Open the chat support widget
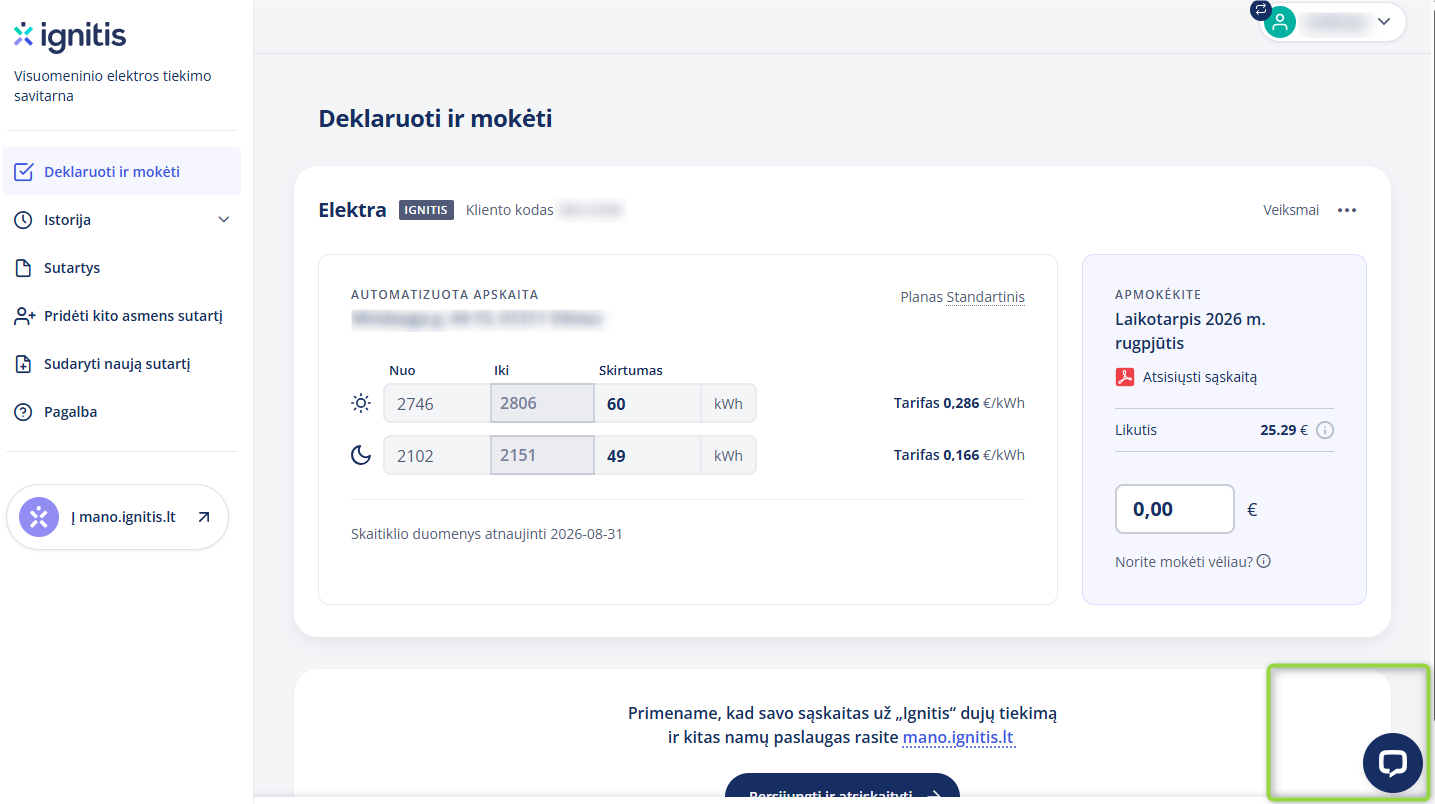The height and width of the screenshot is (804, 1435). tap(1393, 764)
